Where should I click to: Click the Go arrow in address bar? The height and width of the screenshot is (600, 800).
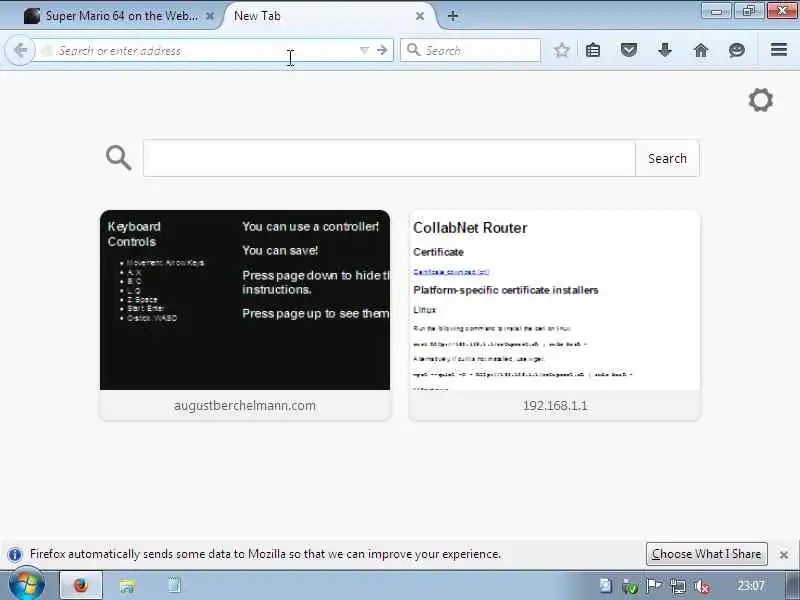tap(382, 50)
